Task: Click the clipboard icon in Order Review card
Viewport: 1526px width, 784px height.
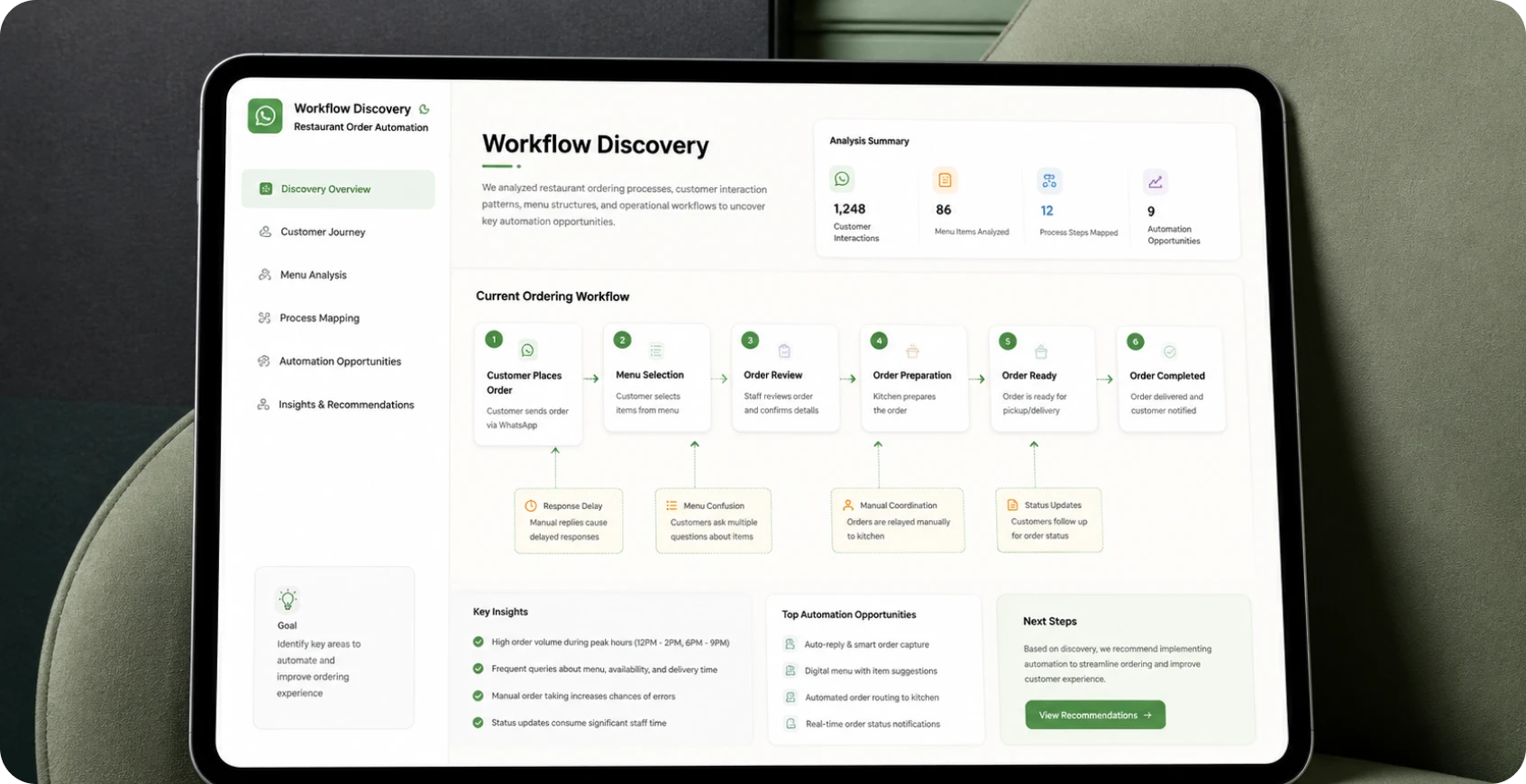Action: click(x=784, y=351)
